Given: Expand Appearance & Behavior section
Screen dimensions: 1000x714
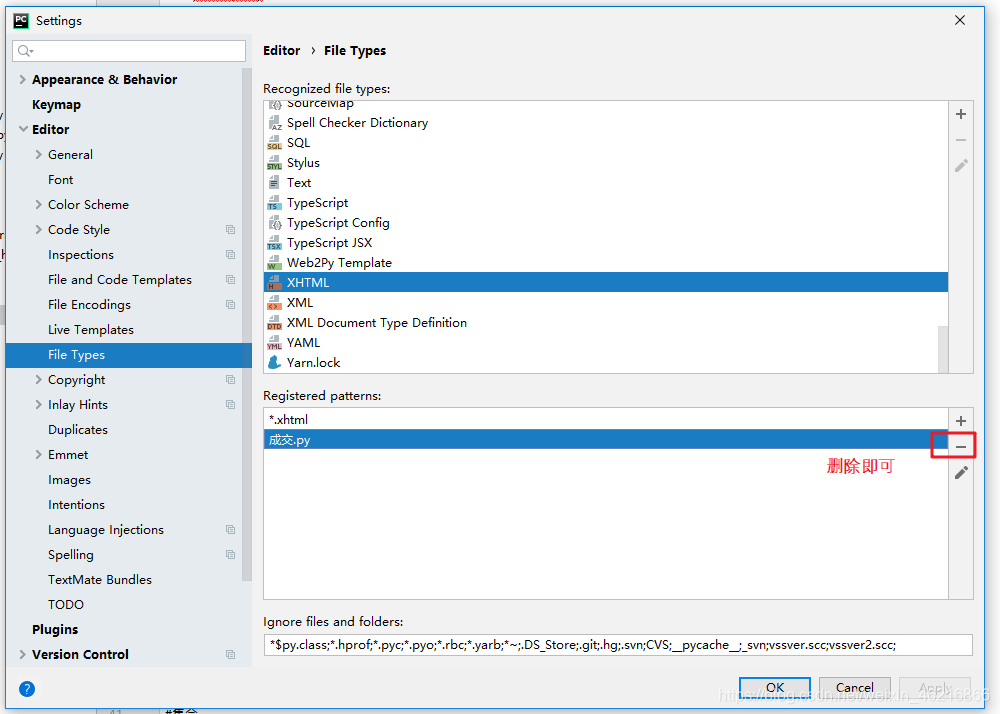Looking at the screenshot, I should 23,79.
